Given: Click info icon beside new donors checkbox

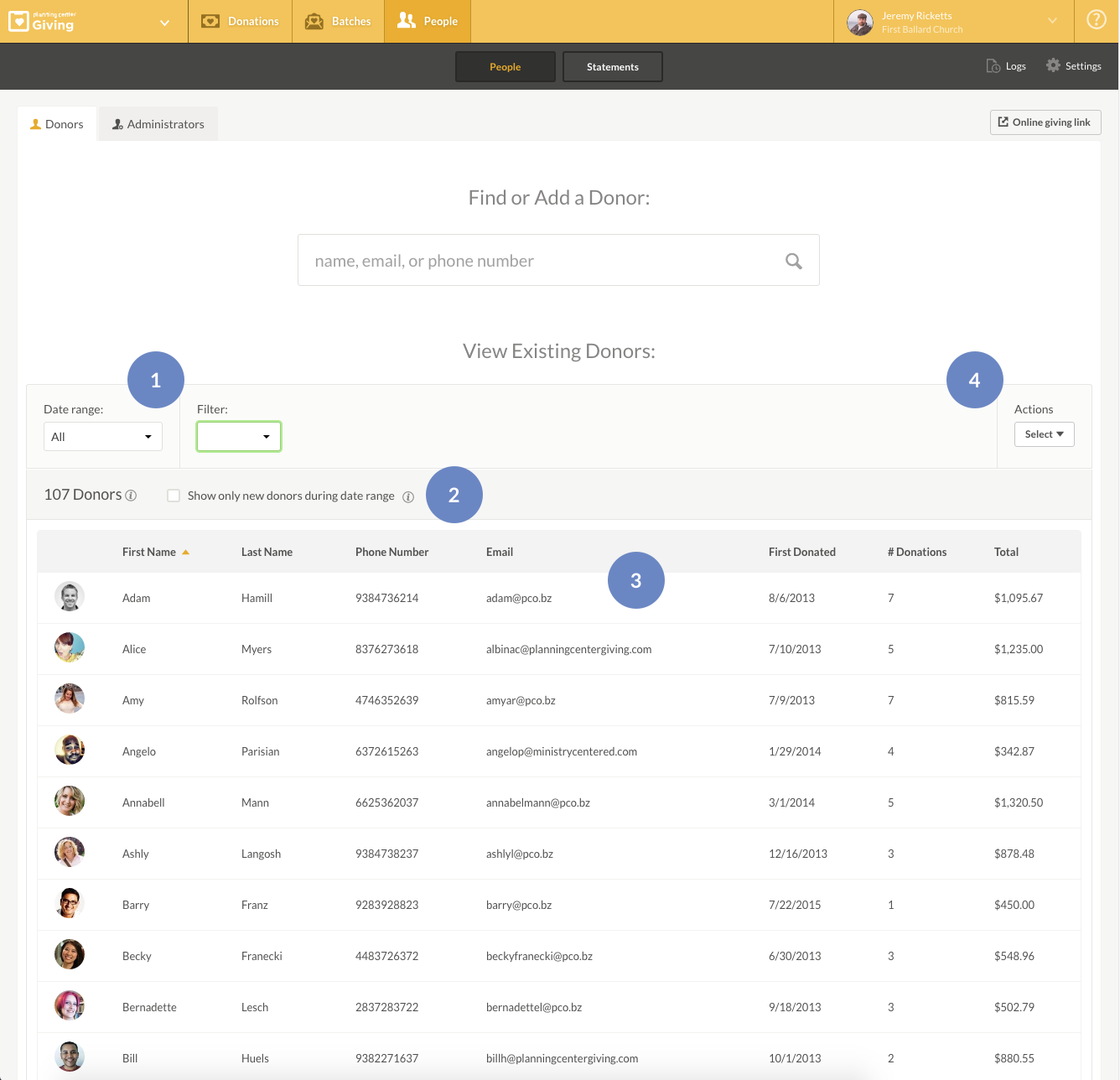Looking at the screenshot, I should 408,496.
